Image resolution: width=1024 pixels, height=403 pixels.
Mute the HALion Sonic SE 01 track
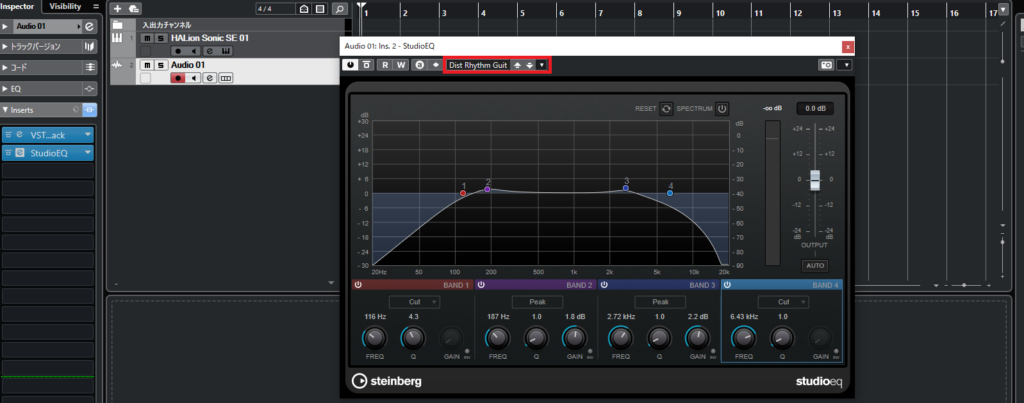(x=146, y=39)
